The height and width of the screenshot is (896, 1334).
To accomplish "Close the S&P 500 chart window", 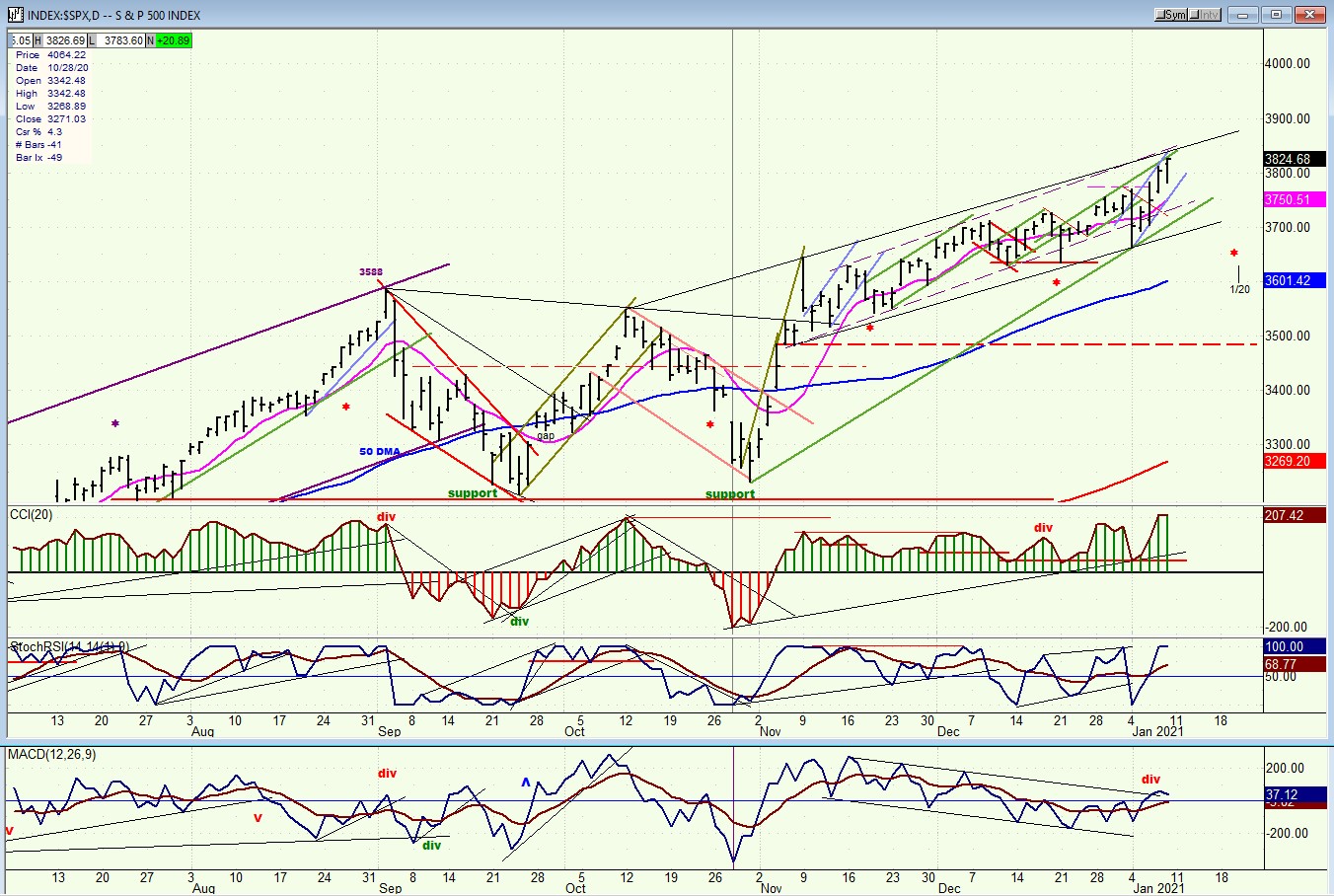I will coord(1310,15).
